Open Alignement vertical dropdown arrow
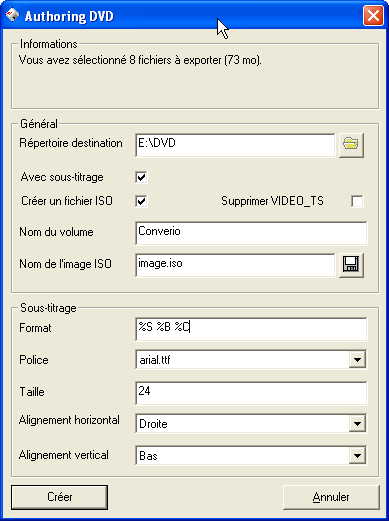The width and height of the screenshot is (389, 521). 357,455
